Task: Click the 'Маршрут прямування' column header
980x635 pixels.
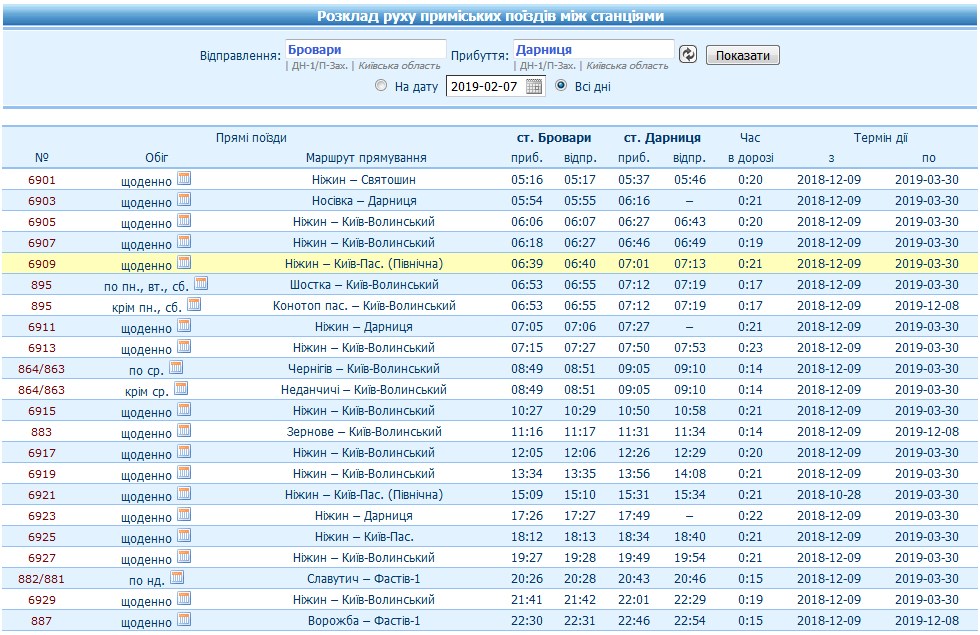Action: (x=366, y=158)
